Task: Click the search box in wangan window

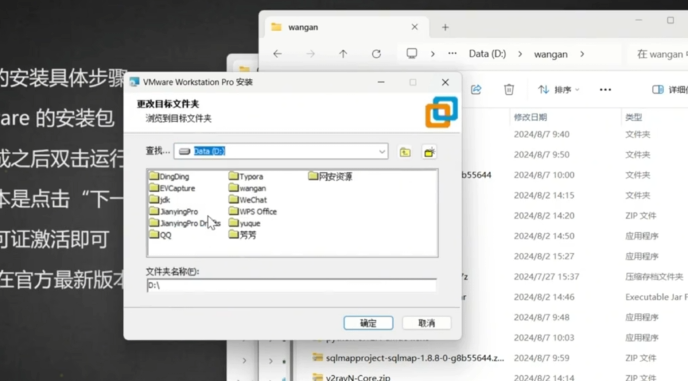Action: point(658,54)
